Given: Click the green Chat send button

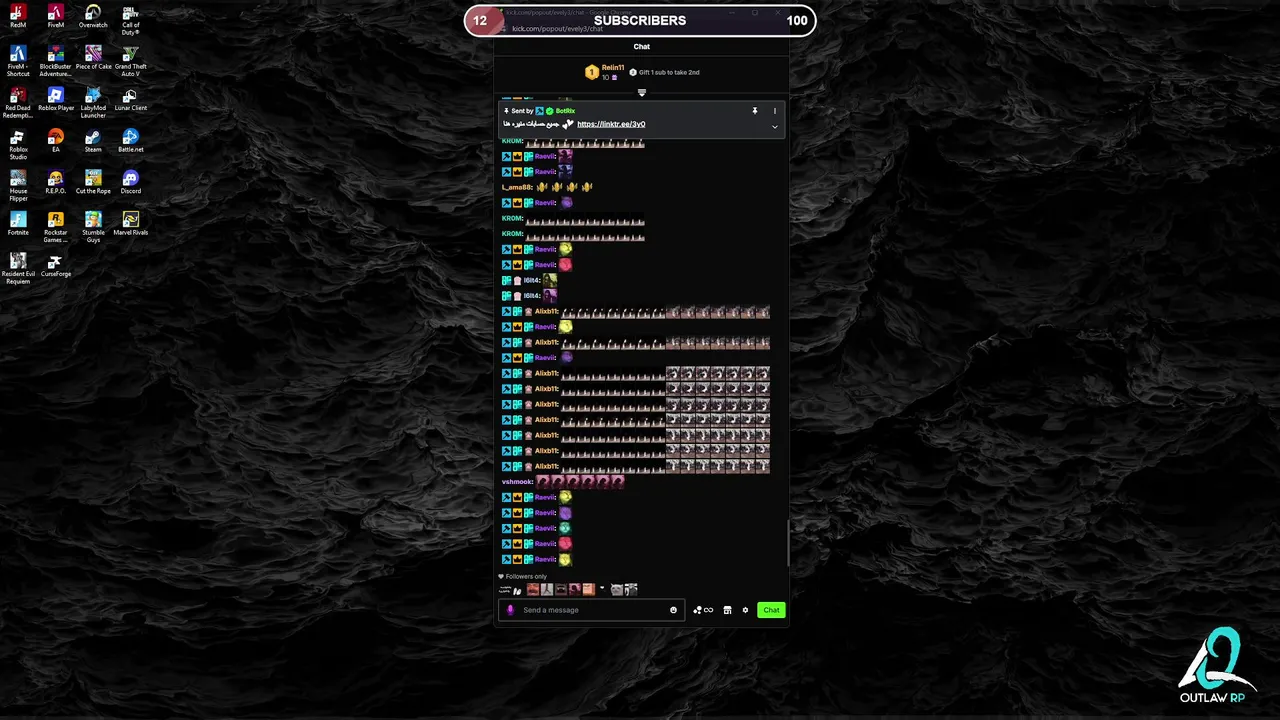Looking at the screenshot, I should [771, 610].
